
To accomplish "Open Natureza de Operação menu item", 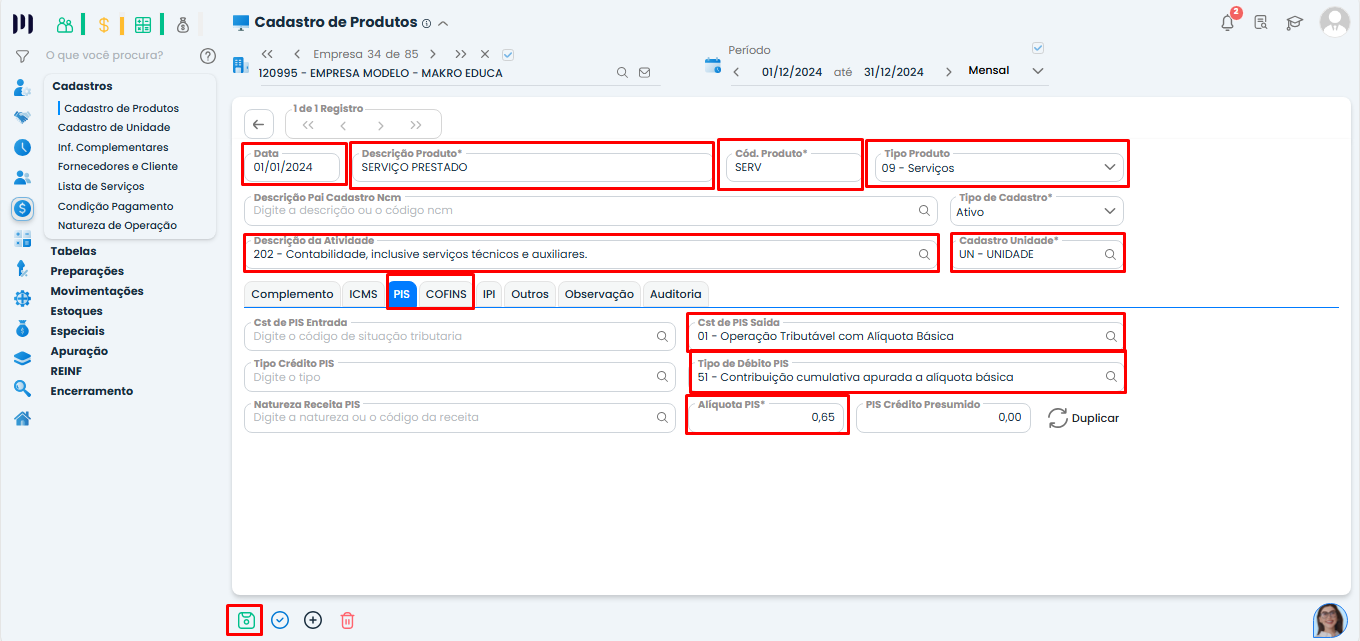I will (117, 226).
